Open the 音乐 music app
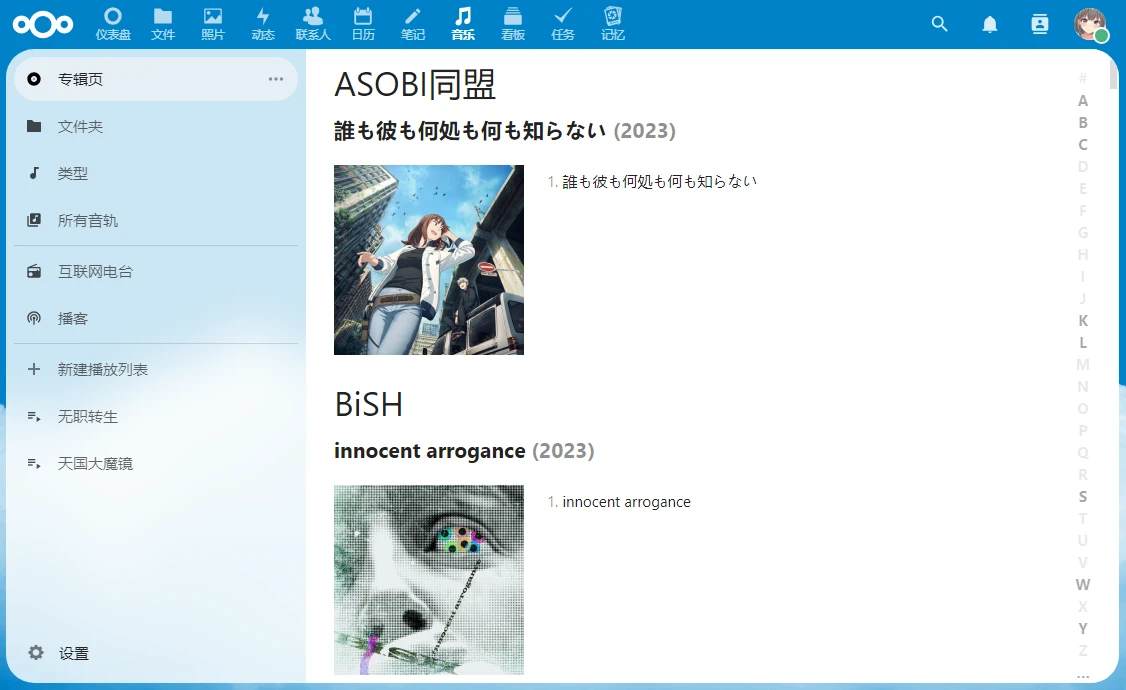Image resolution: width=1126 pixels, height=690 pixels. point(463,24)
